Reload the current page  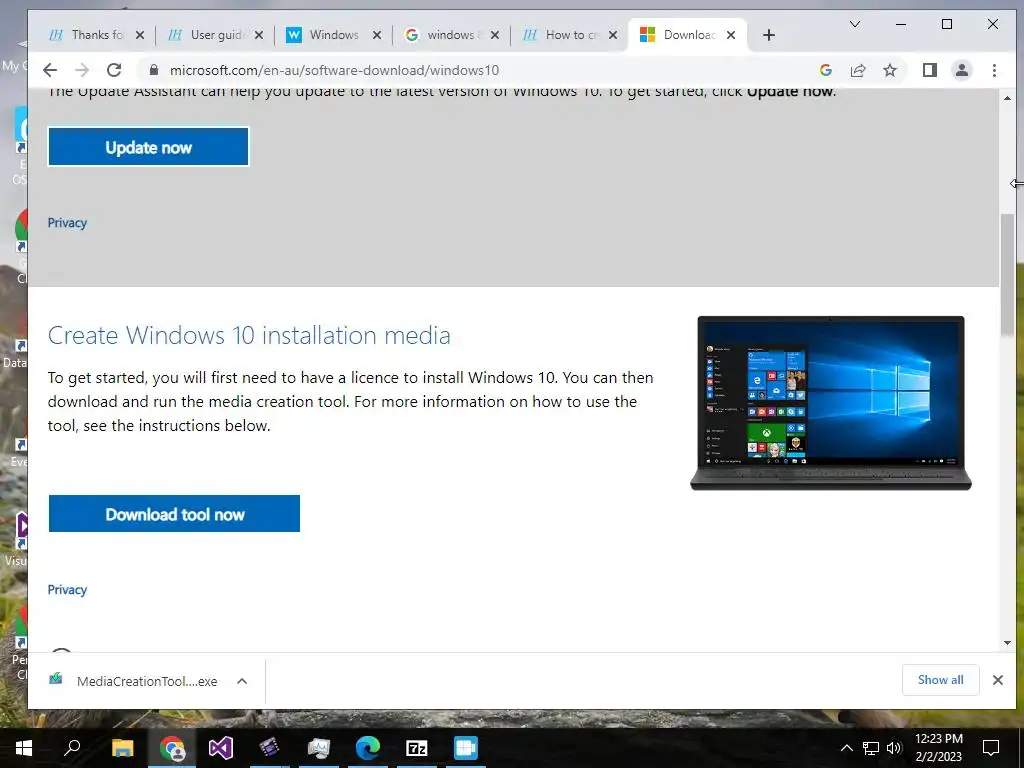coord(114,71)
